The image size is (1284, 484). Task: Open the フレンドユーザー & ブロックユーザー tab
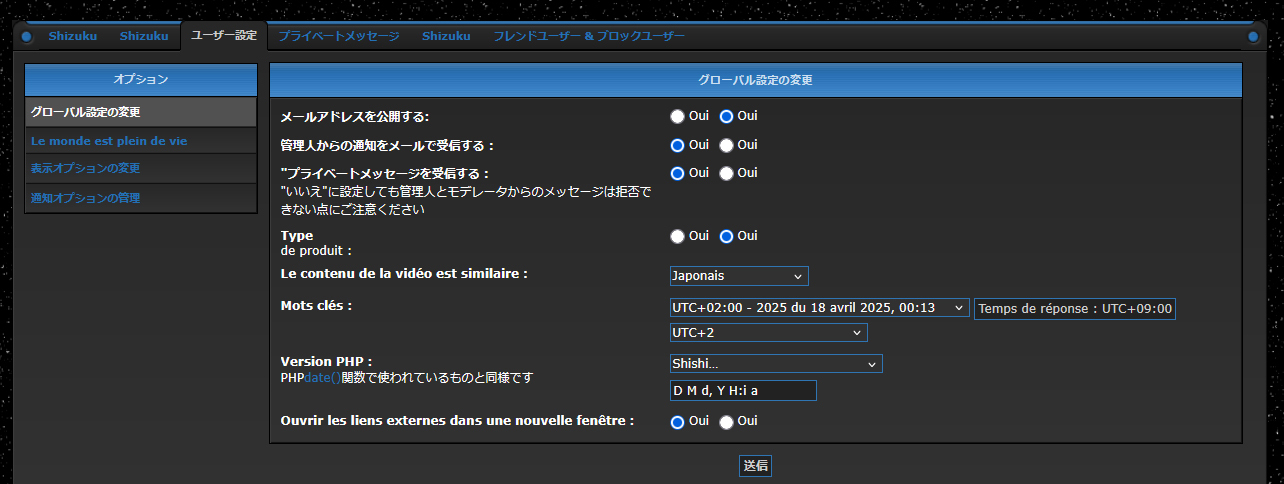click(x=589, y=36)
